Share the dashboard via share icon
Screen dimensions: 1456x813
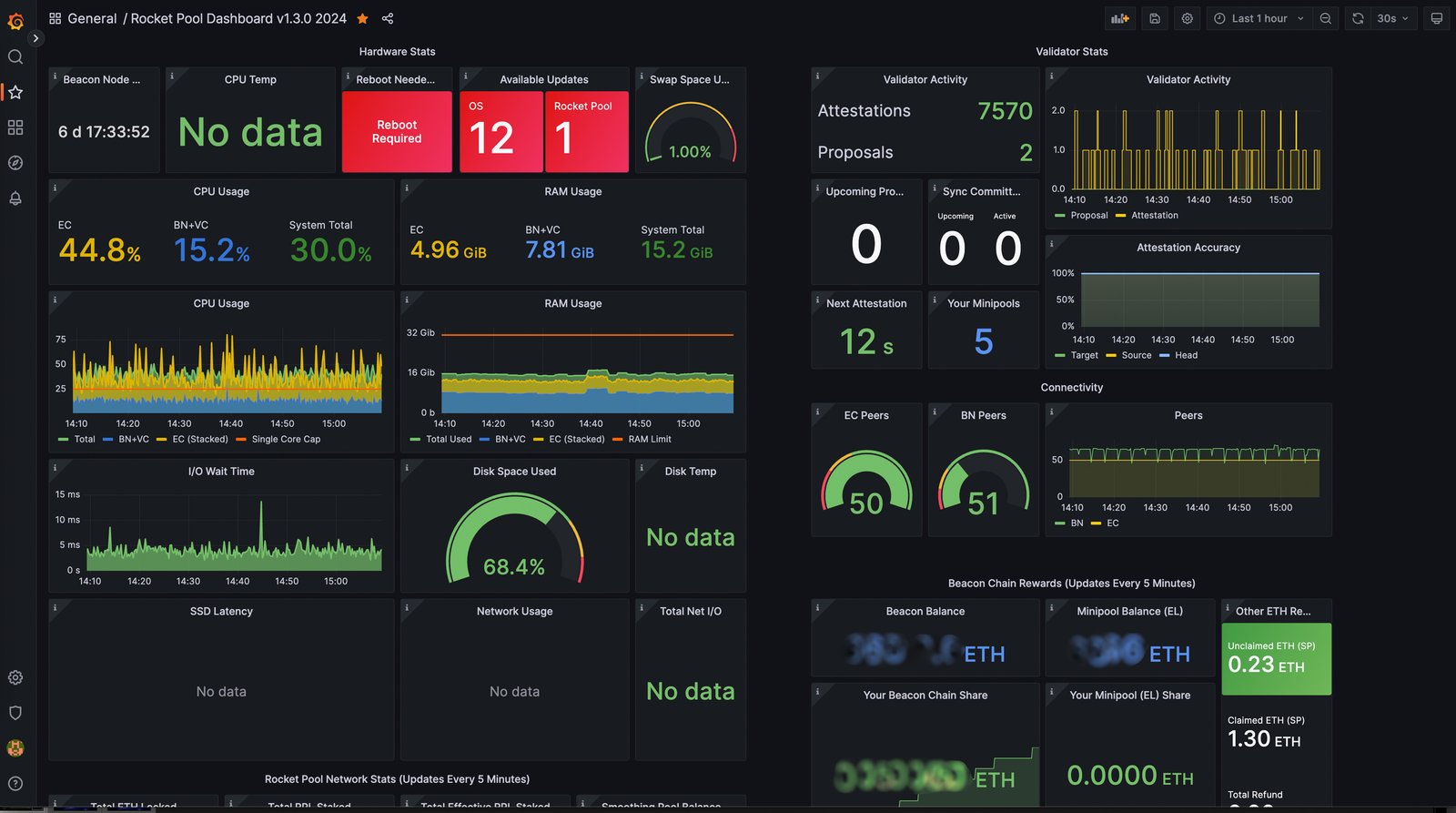pos(388,18)
